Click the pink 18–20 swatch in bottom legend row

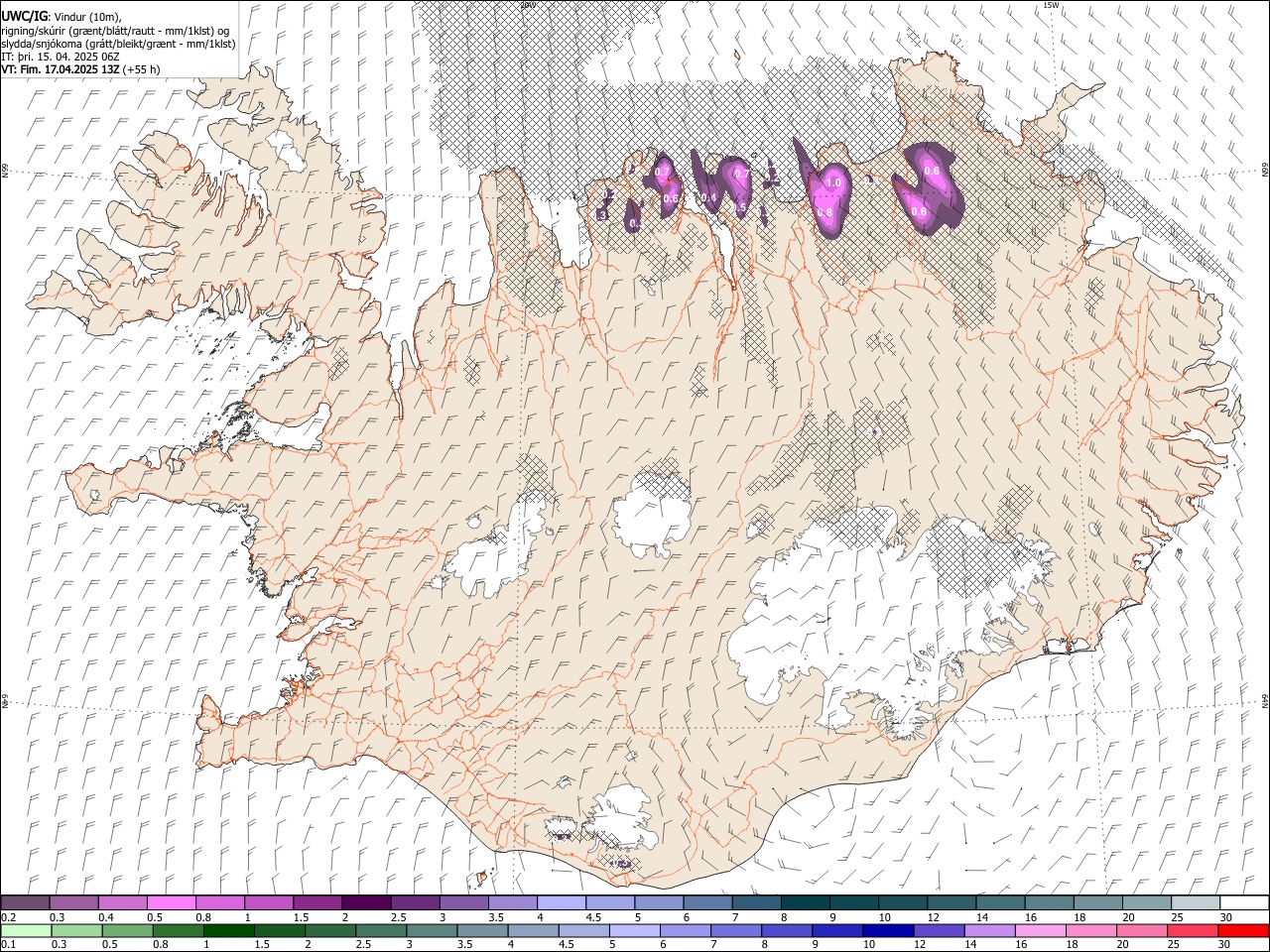point(1090,931)
